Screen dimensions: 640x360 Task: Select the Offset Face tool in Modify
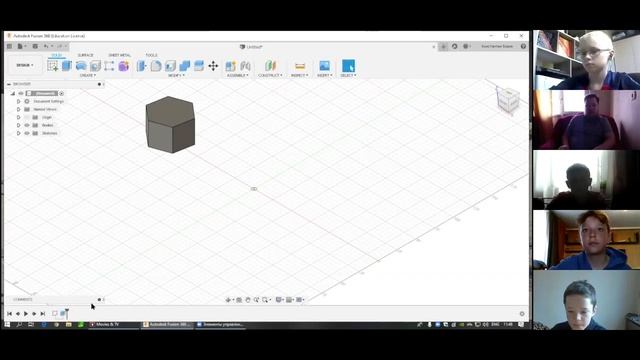click(x=199, y=66)
